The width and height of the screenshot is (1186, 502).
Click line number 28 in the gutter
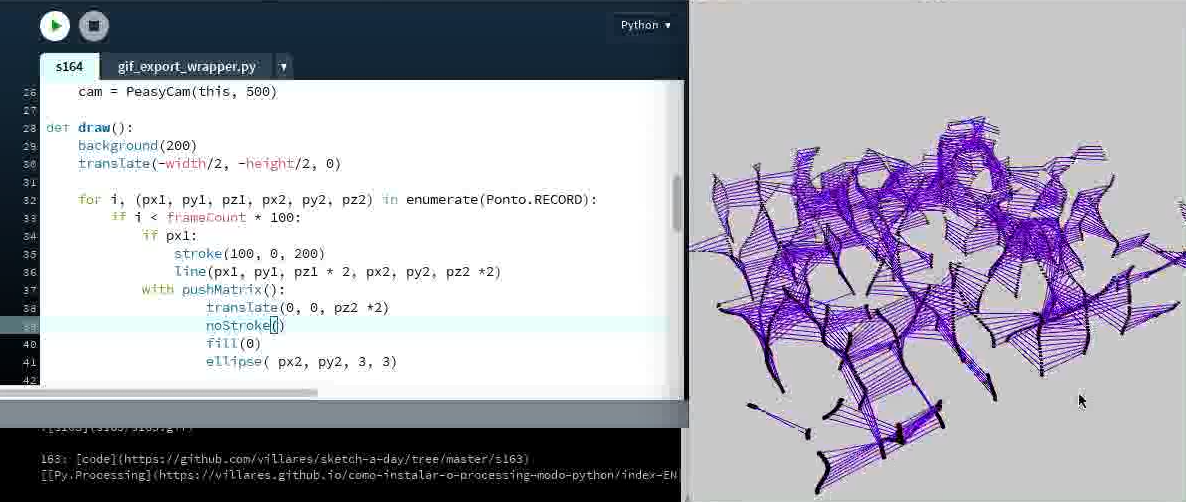pyautogui.click(x=29, y=128)
